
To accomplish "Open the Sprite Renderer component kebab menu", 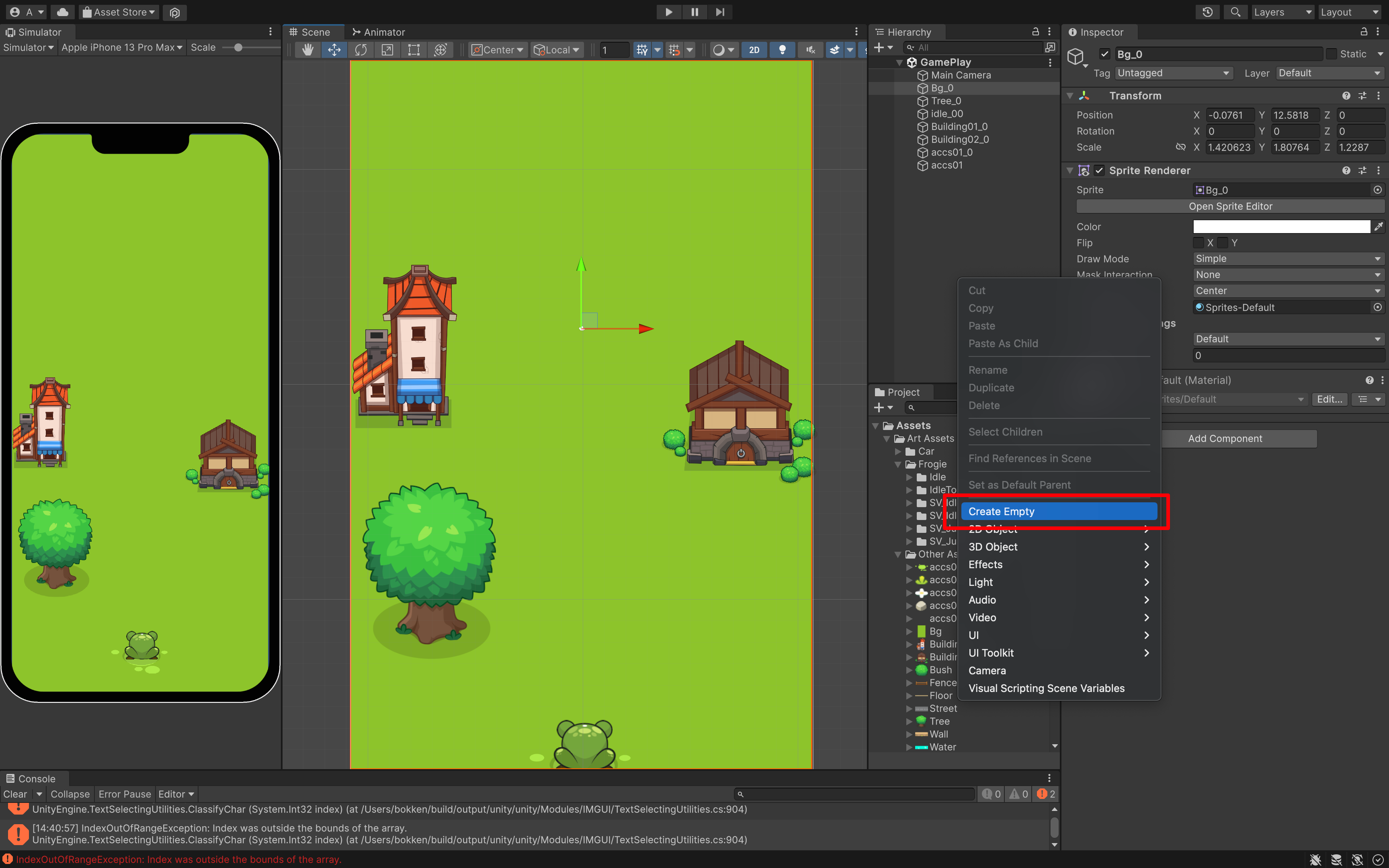I will tap(1379, 170).
